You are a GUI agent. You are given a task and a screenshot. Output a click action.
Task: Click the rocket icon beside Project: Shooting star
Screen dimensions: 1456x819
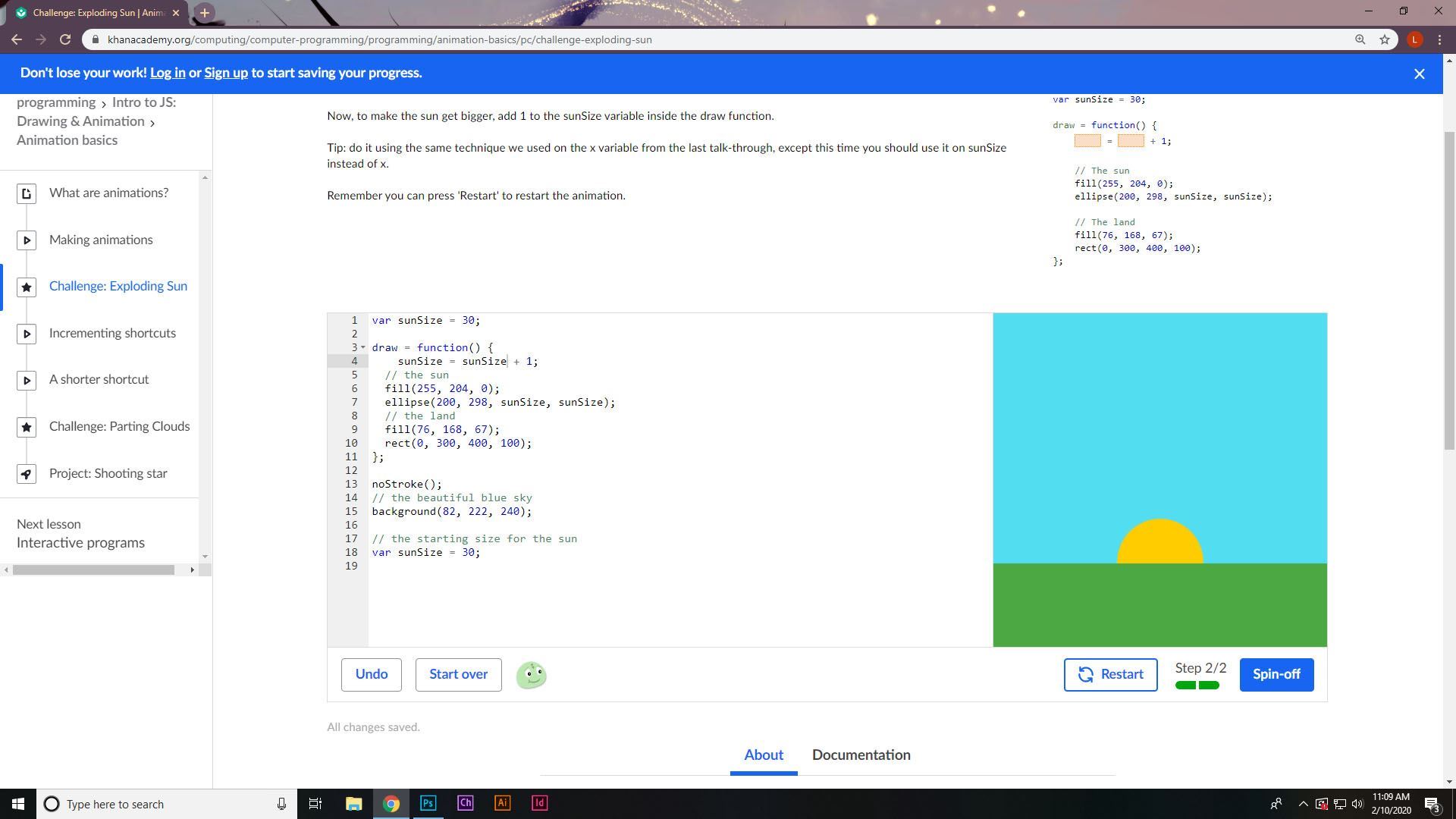tap(27, 475)
